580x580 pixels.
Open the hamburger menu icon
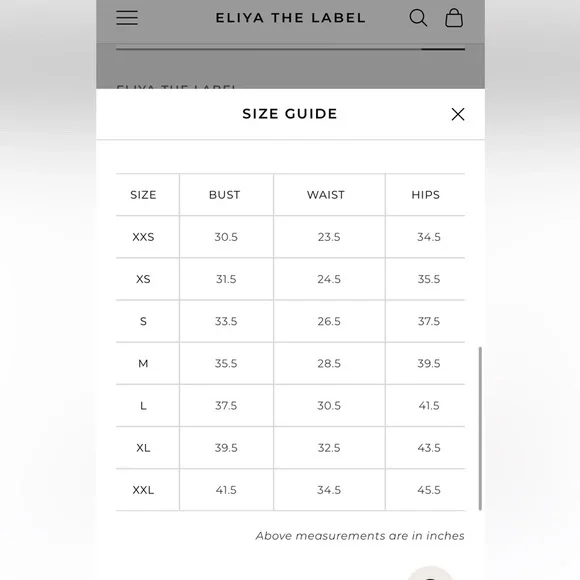[127, 18]
